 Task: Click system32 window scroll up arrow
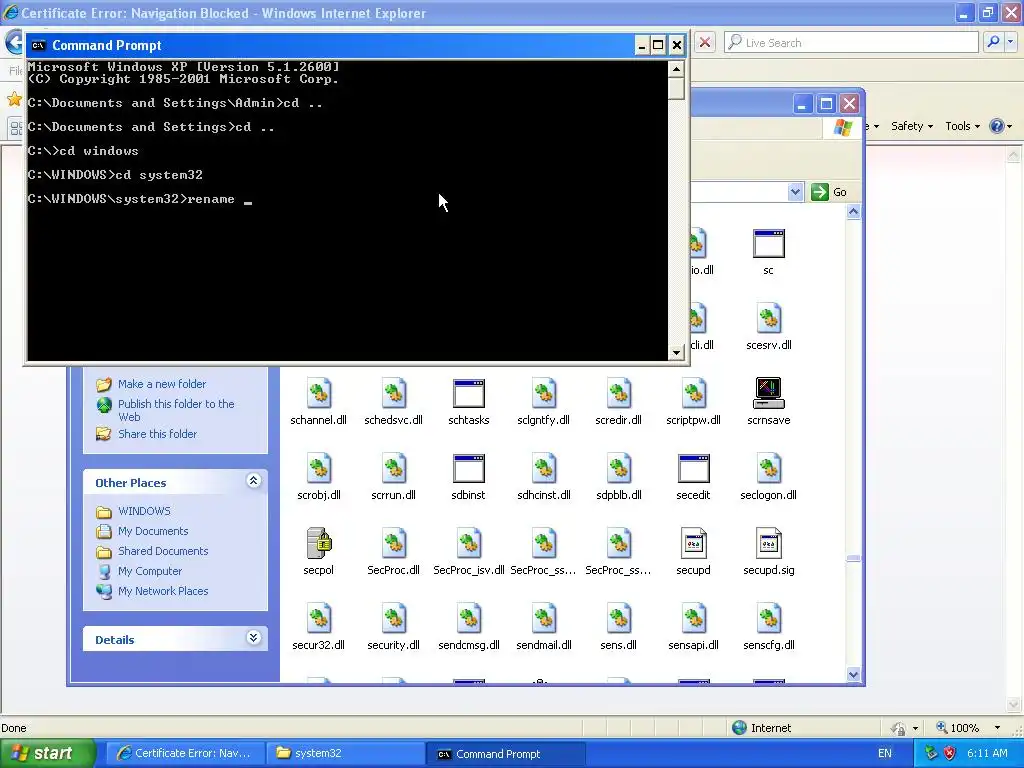pos(853,212)
